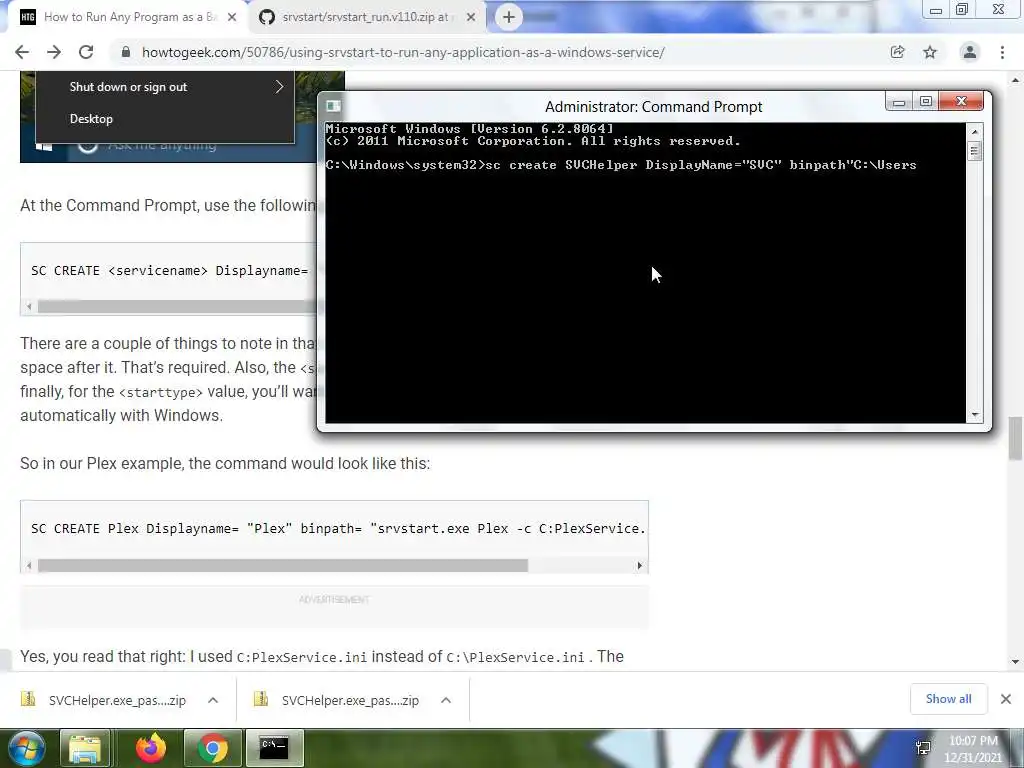Viewport: 1024px width, 768px height.
Task: Click the address bar URL
Action: click(x=403, y=52)
